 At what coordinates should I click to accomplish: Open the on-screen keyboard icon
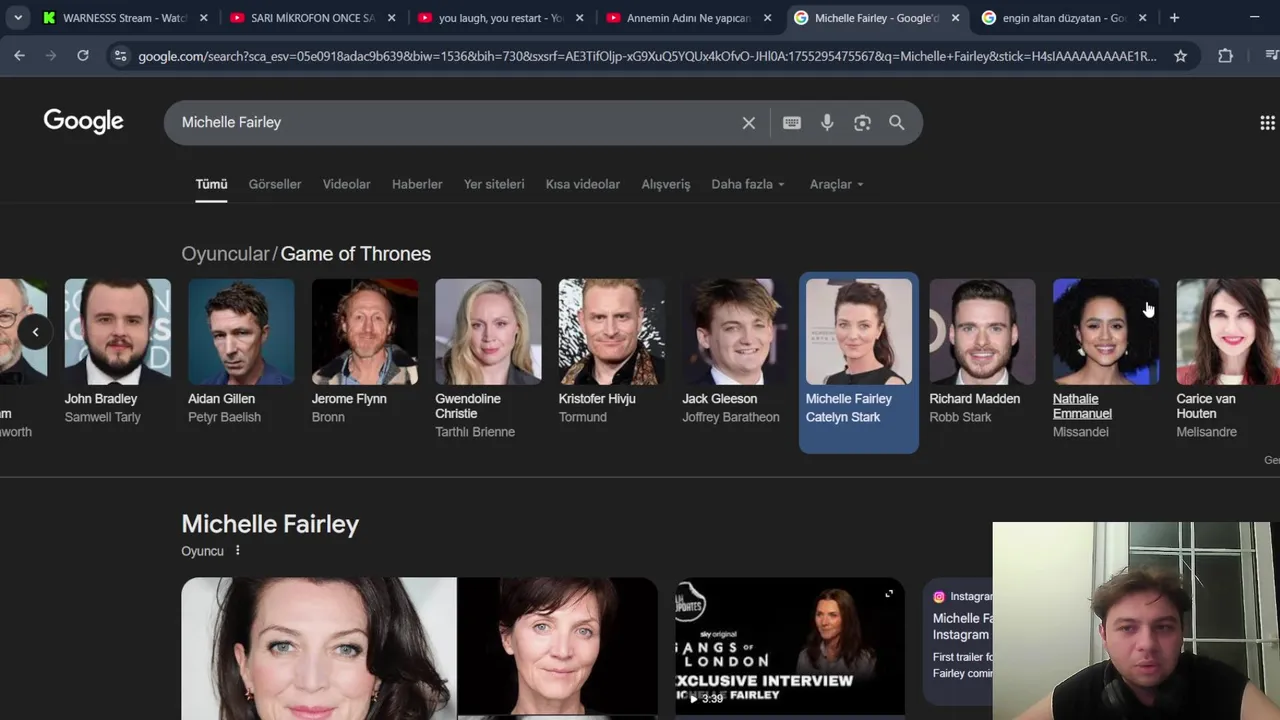click(x=792, y=123)
